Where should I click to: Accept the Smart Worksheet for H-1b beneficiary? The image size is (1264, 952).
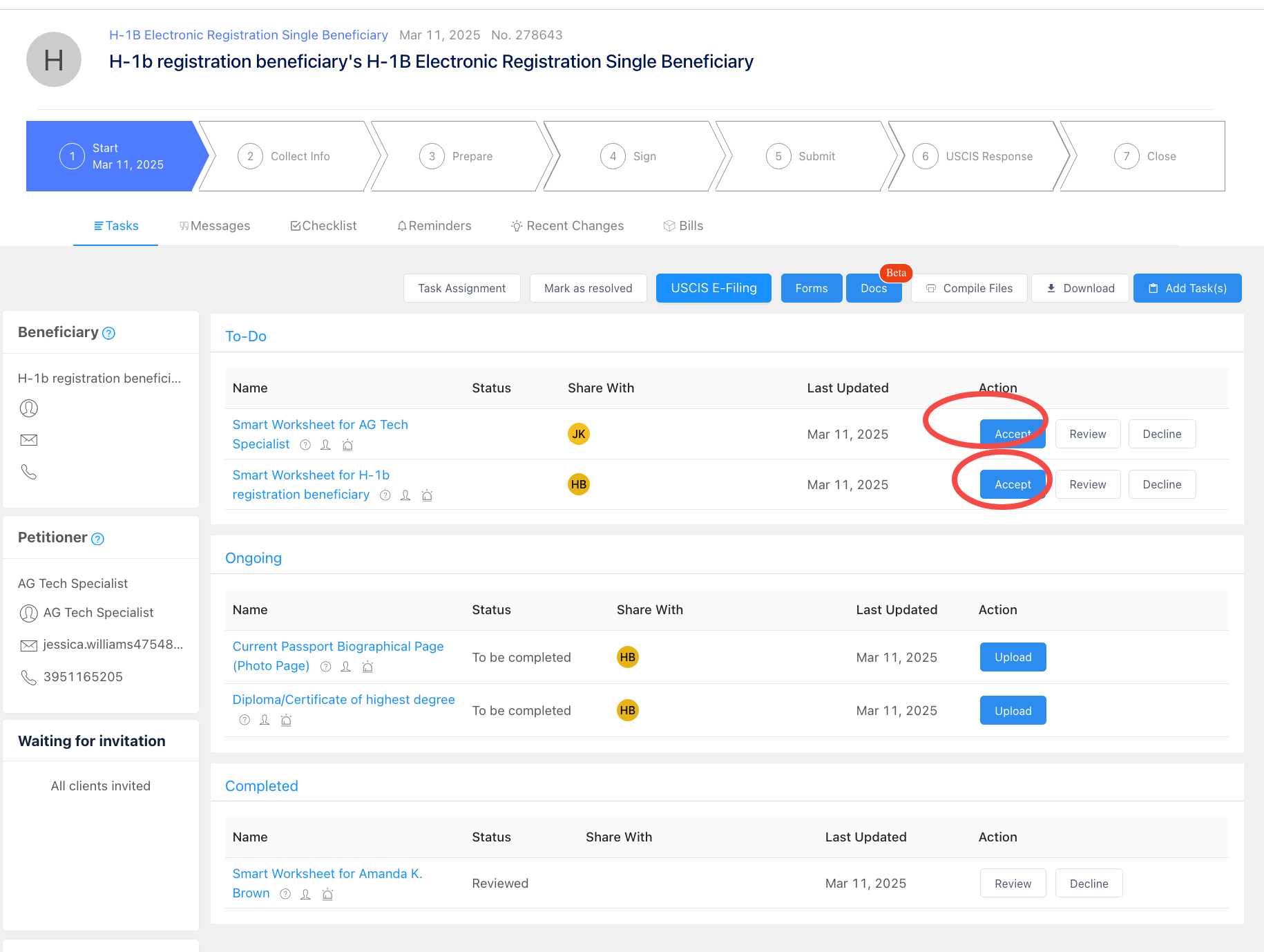[x=1012, y=484]
